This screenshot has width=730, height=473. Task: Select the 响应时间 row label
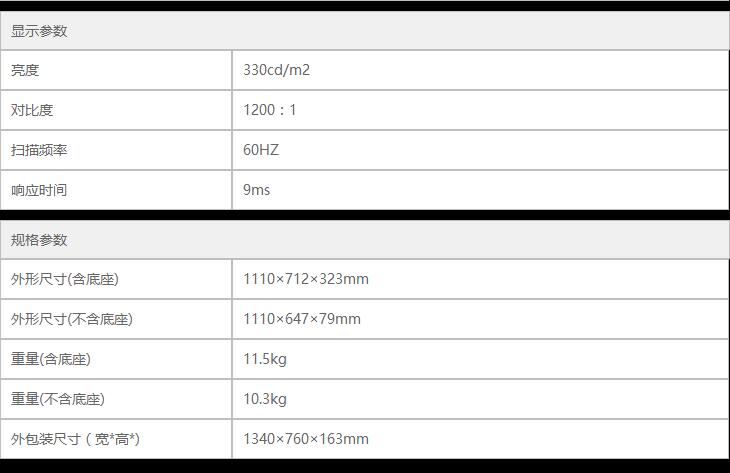[40, 190]
